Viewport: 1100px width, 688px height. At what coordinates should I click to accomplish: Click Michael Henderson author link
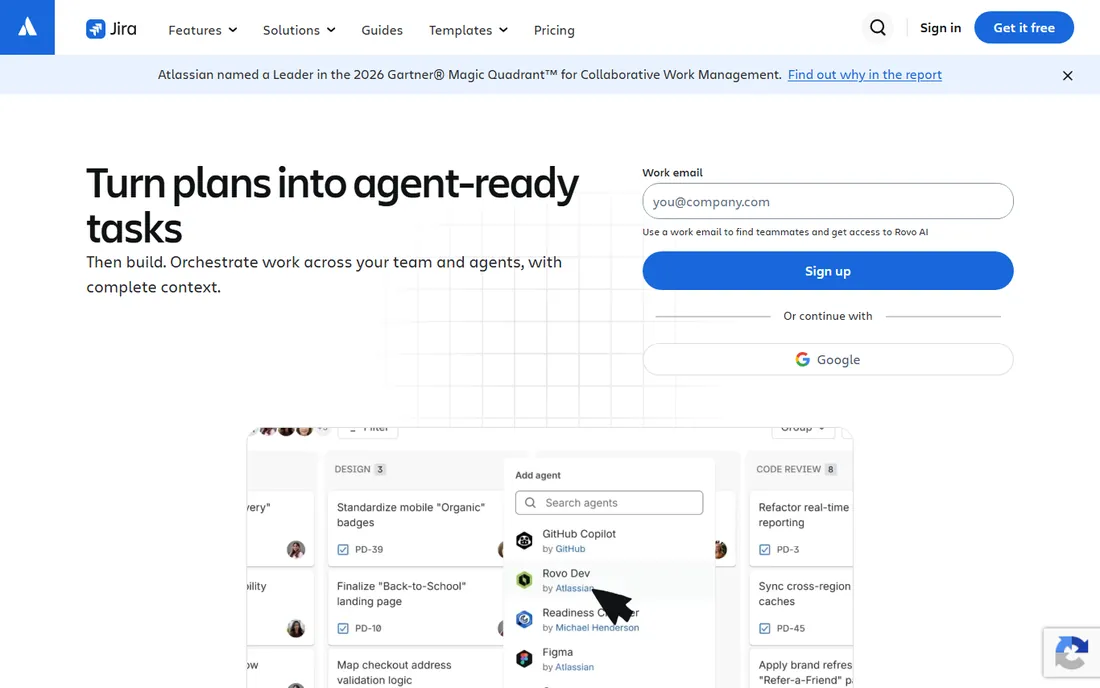(x=597, y=628)
